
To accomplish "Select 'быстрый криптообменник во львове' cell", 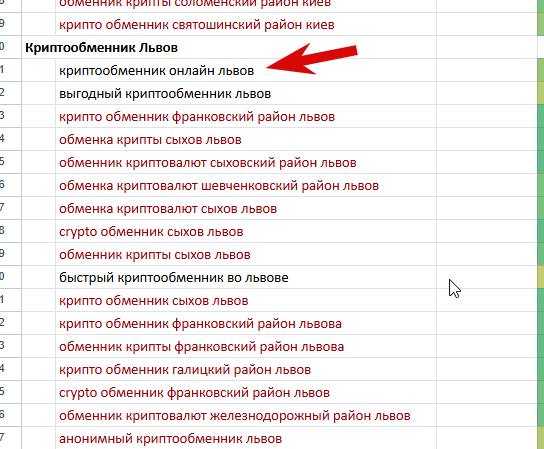I will click(x=246, y=277).
